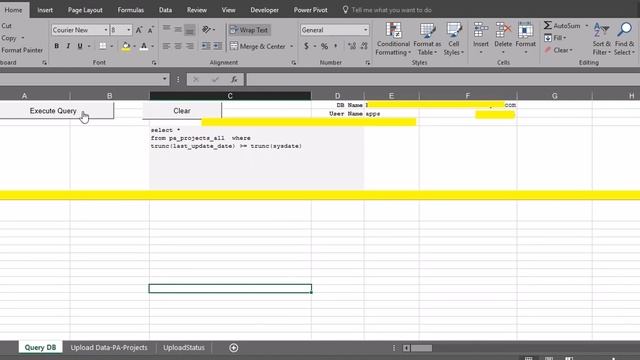
Task: Open the Developer tab
Action: coord(264,10)
